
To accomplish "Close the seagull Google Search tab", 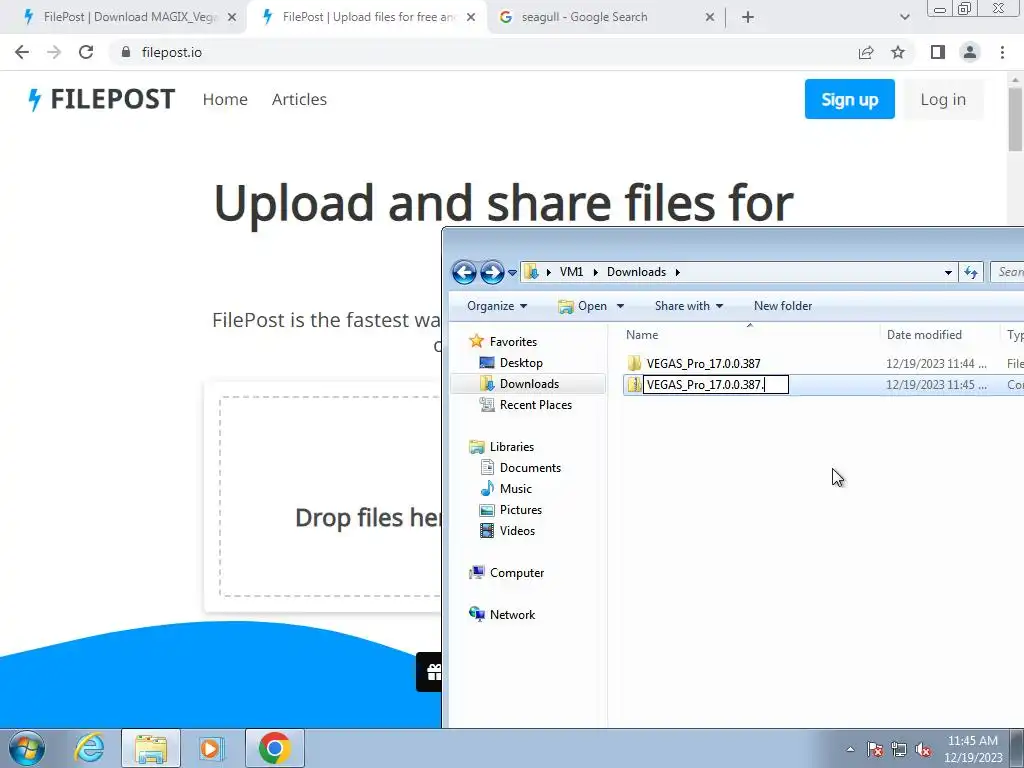I will click(710, 17).
